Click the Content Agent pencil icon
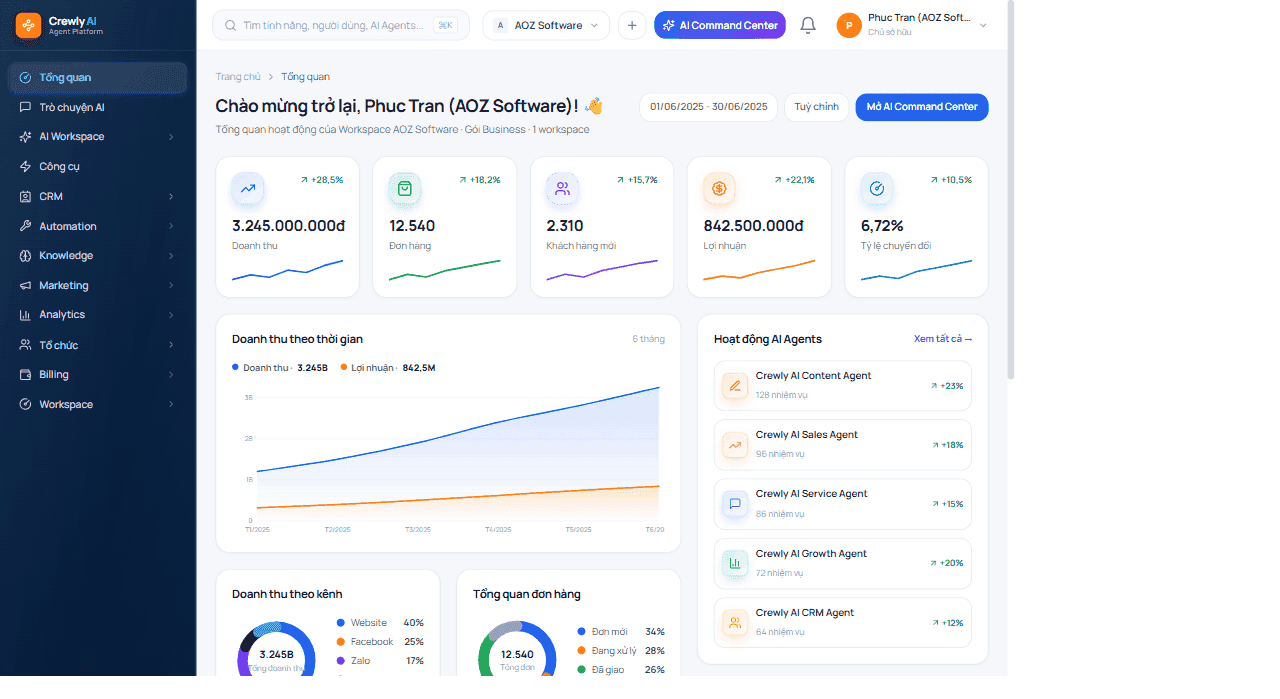This screenshot has height=699, width=1280. 735,385
